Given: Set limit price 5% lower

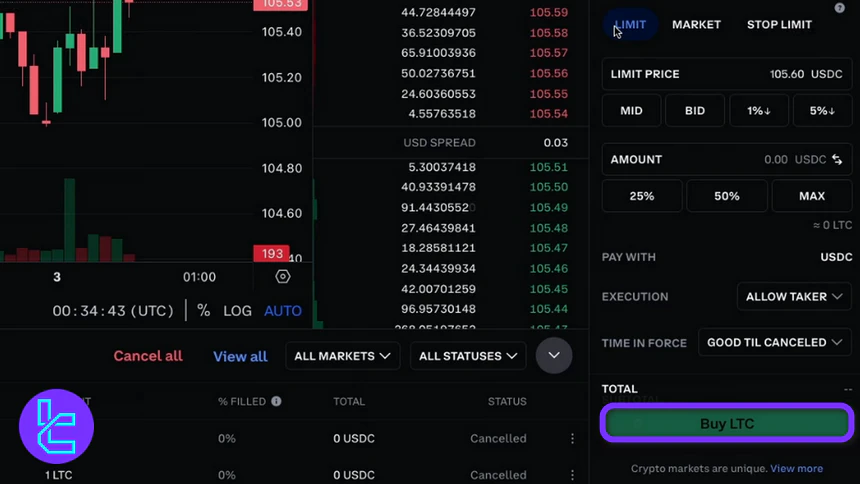Looking at the screenshot, I should click(x=823, y=111).
